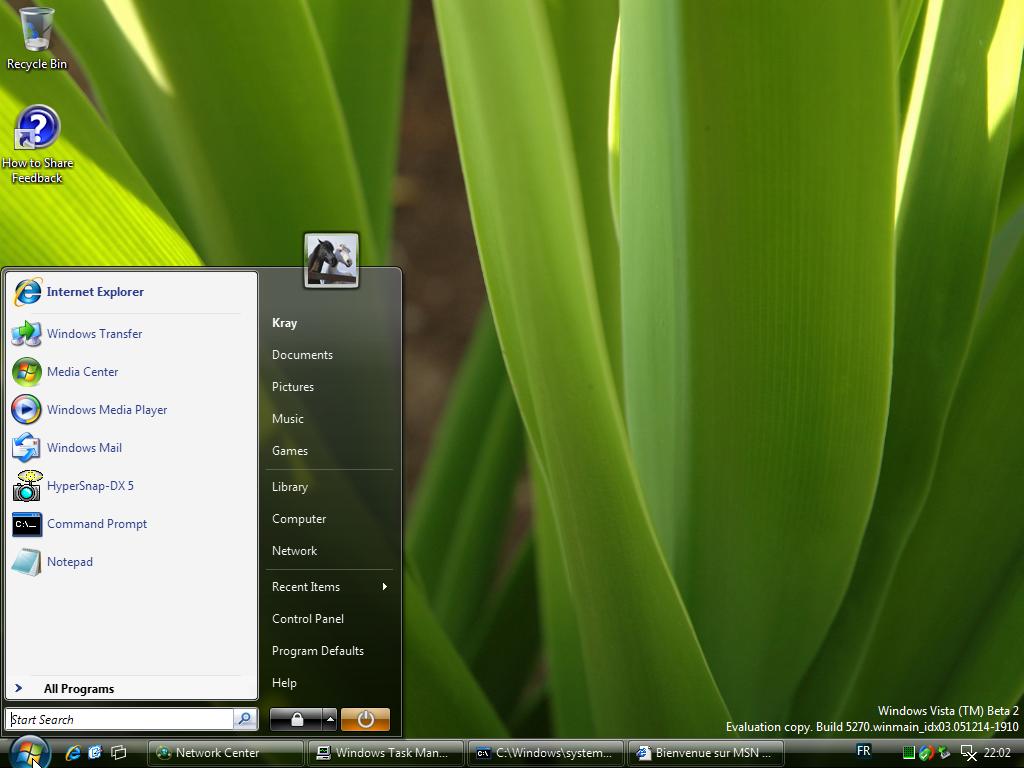Click the search magnifier button

[245, 719]
